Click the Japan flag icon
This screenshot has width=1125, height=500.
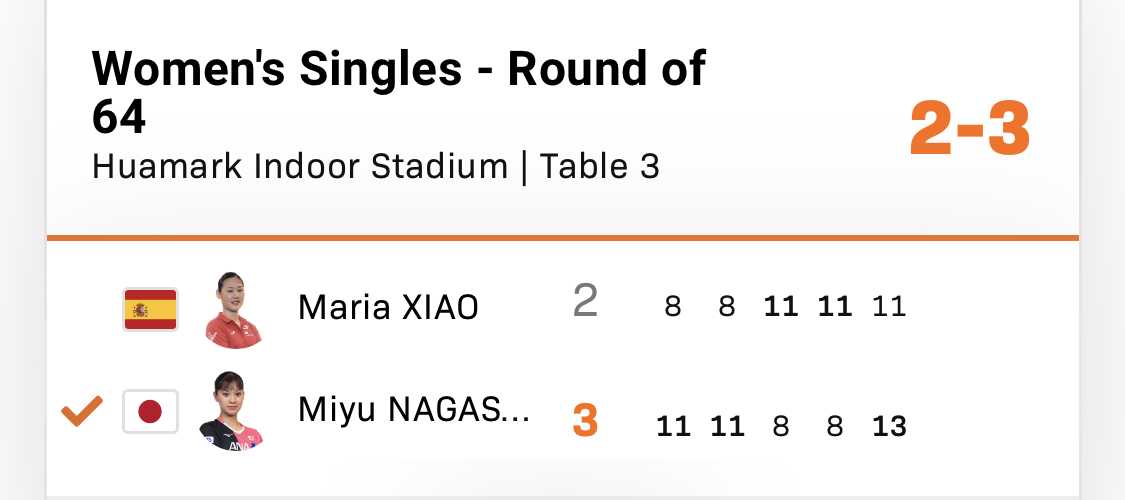coord(150,412)
